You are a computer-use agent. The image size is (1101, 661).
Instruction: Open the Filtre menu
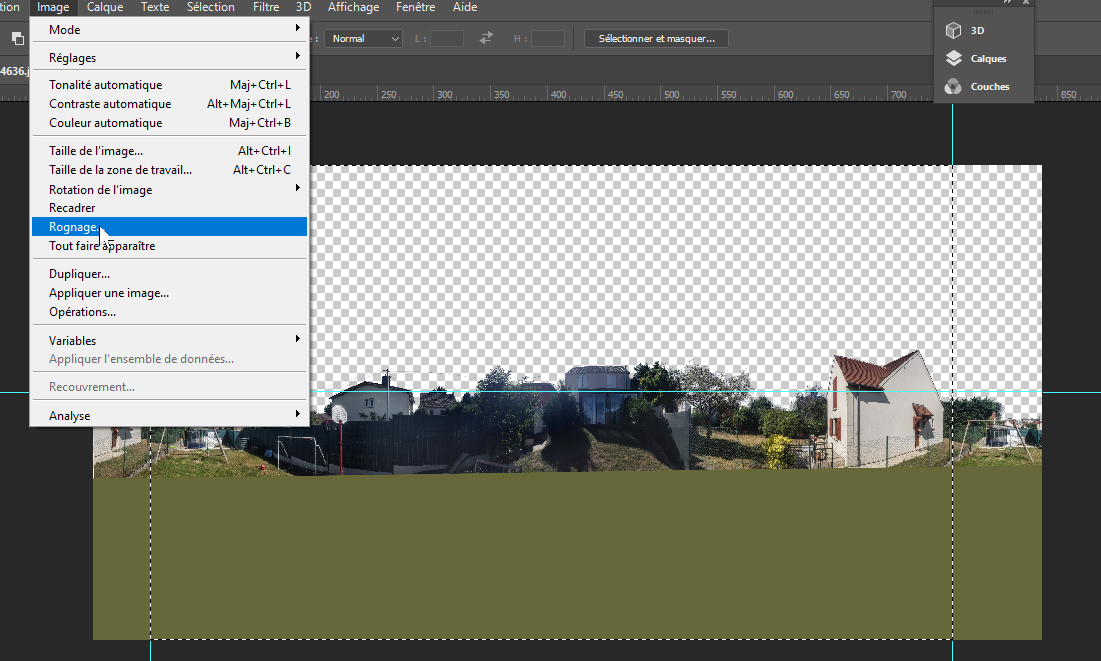(266, 7)
